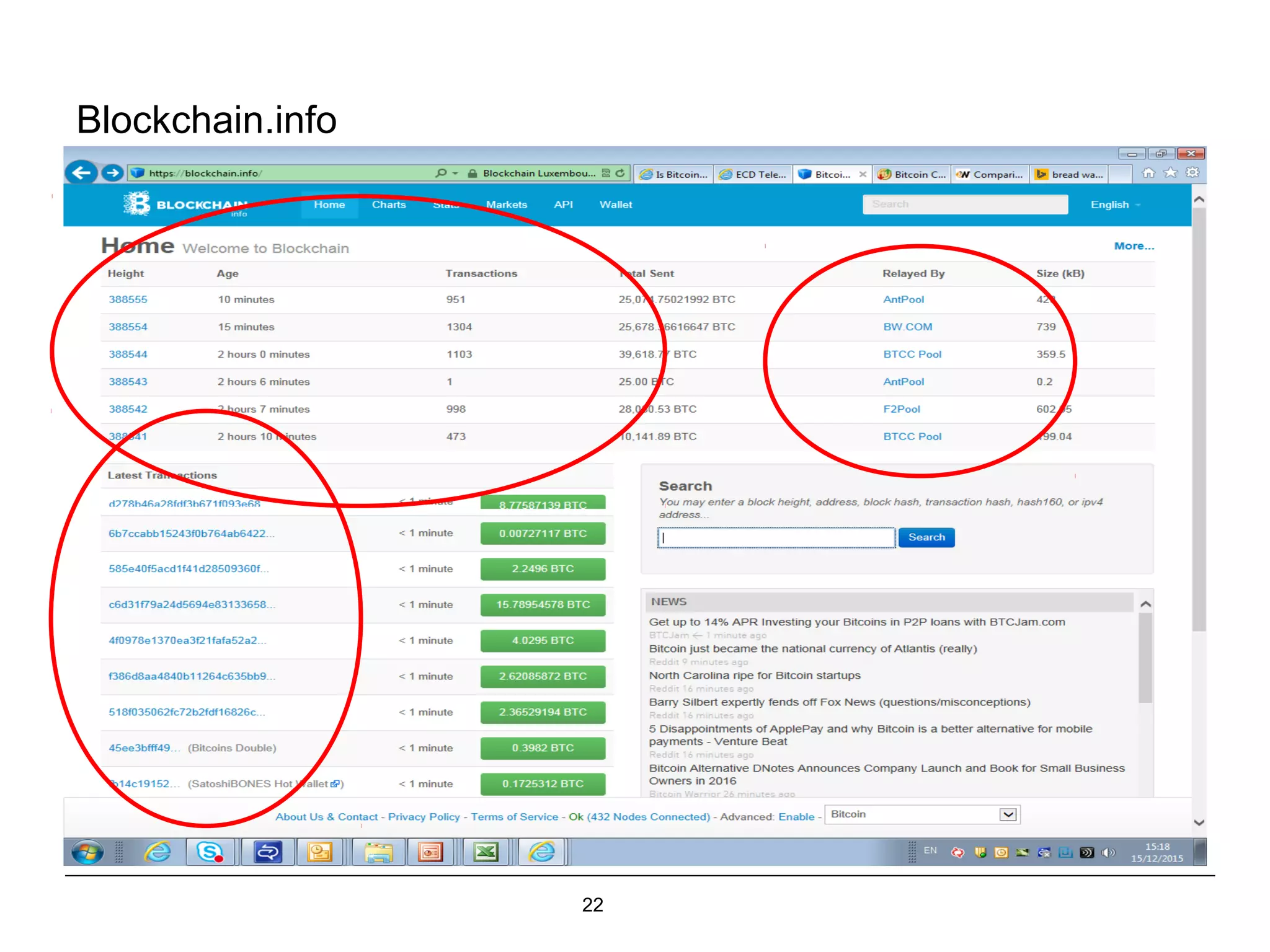Open the API menu item
Image resolution: width=1270 pixels, height=952 pixels.
click(563, 205)
